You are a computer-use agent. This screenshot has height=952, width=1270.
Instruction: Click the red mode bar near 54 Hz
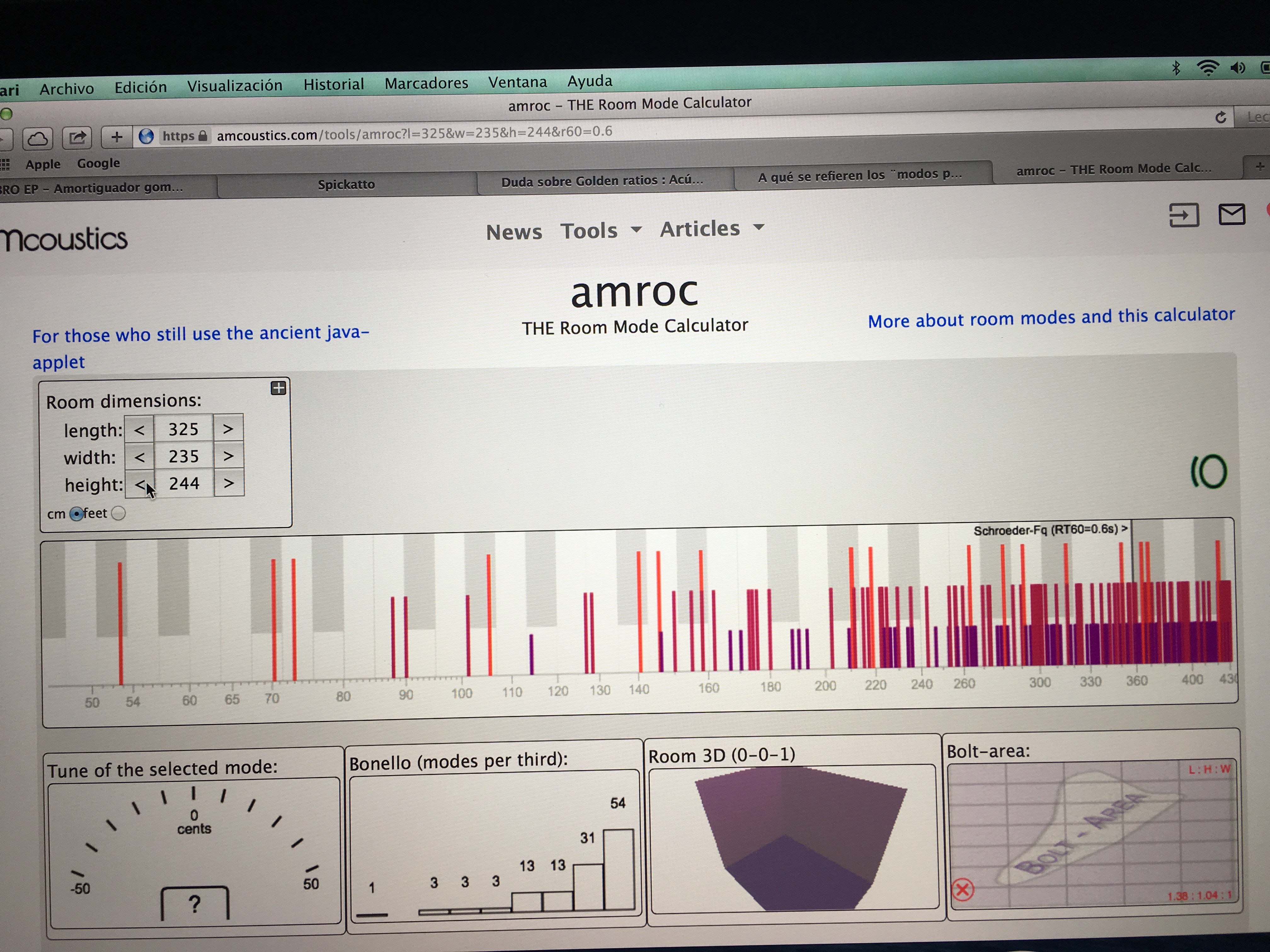120,624
